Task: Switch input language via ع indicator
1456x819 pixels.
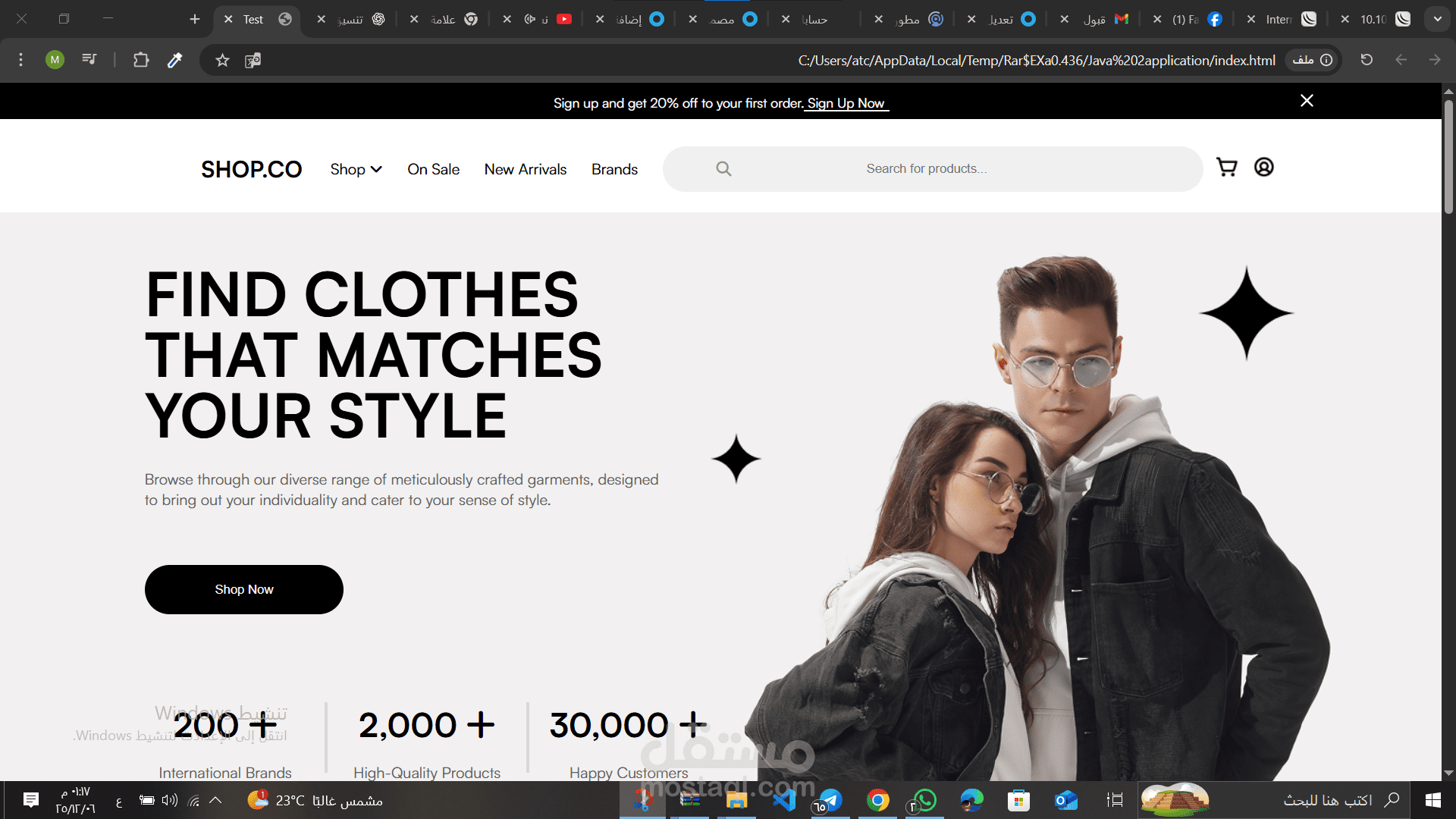Action: click(x=118, y=802)
